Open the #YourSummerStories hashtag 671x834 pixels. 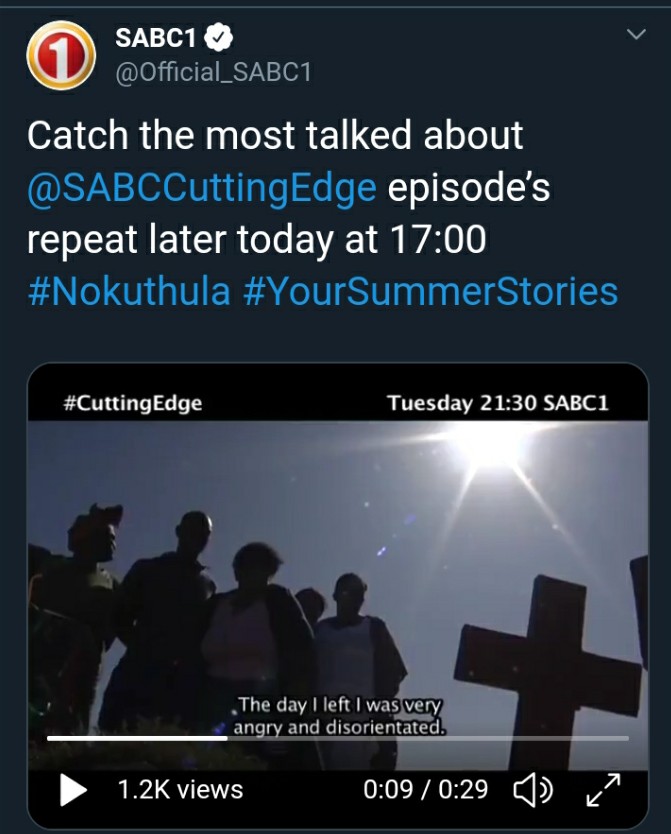(430, 291)
